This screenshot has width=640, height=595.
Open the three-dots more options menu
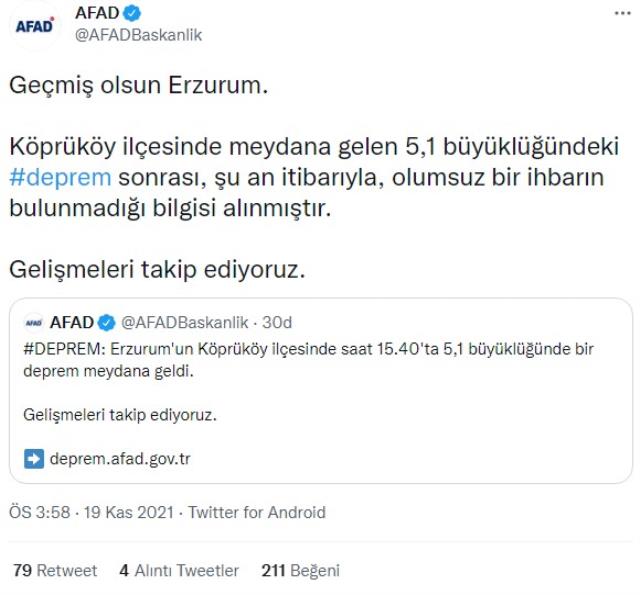622,13
